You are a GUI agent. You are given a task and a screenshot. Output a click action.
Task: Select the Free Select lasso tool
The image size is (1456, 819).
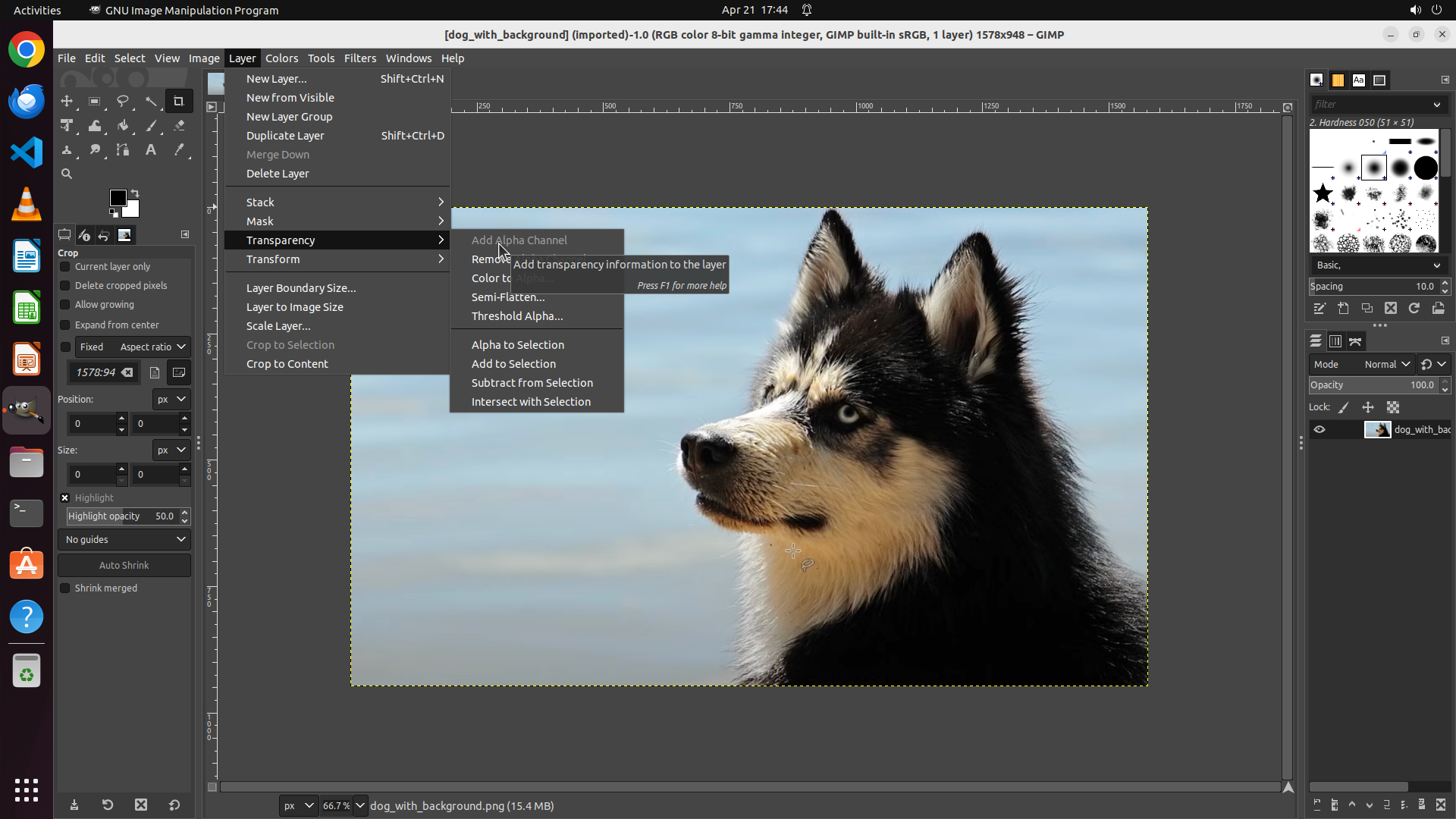tap(123, 102)
